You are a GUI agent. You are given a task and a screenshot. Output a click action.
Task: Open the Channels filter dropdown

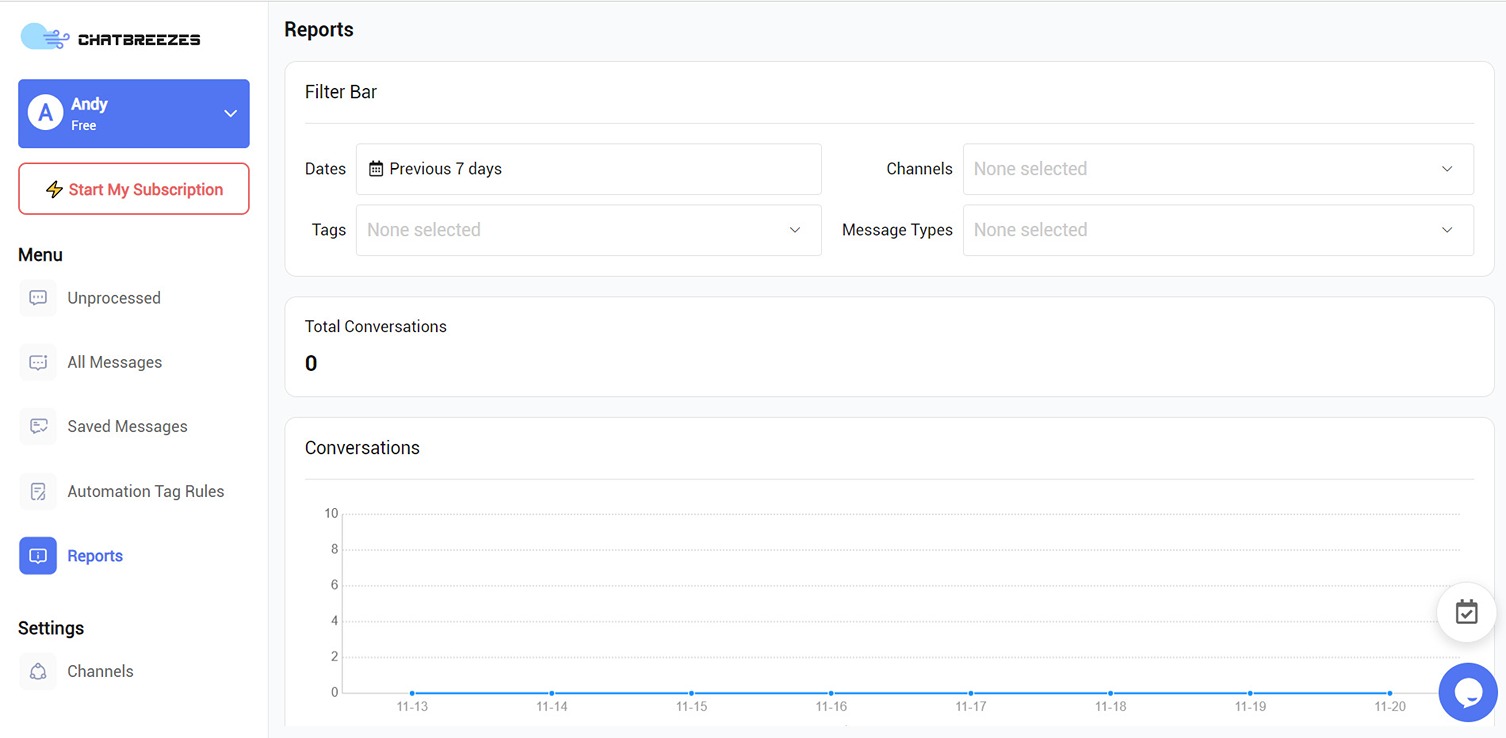(x=1218, y=169)
